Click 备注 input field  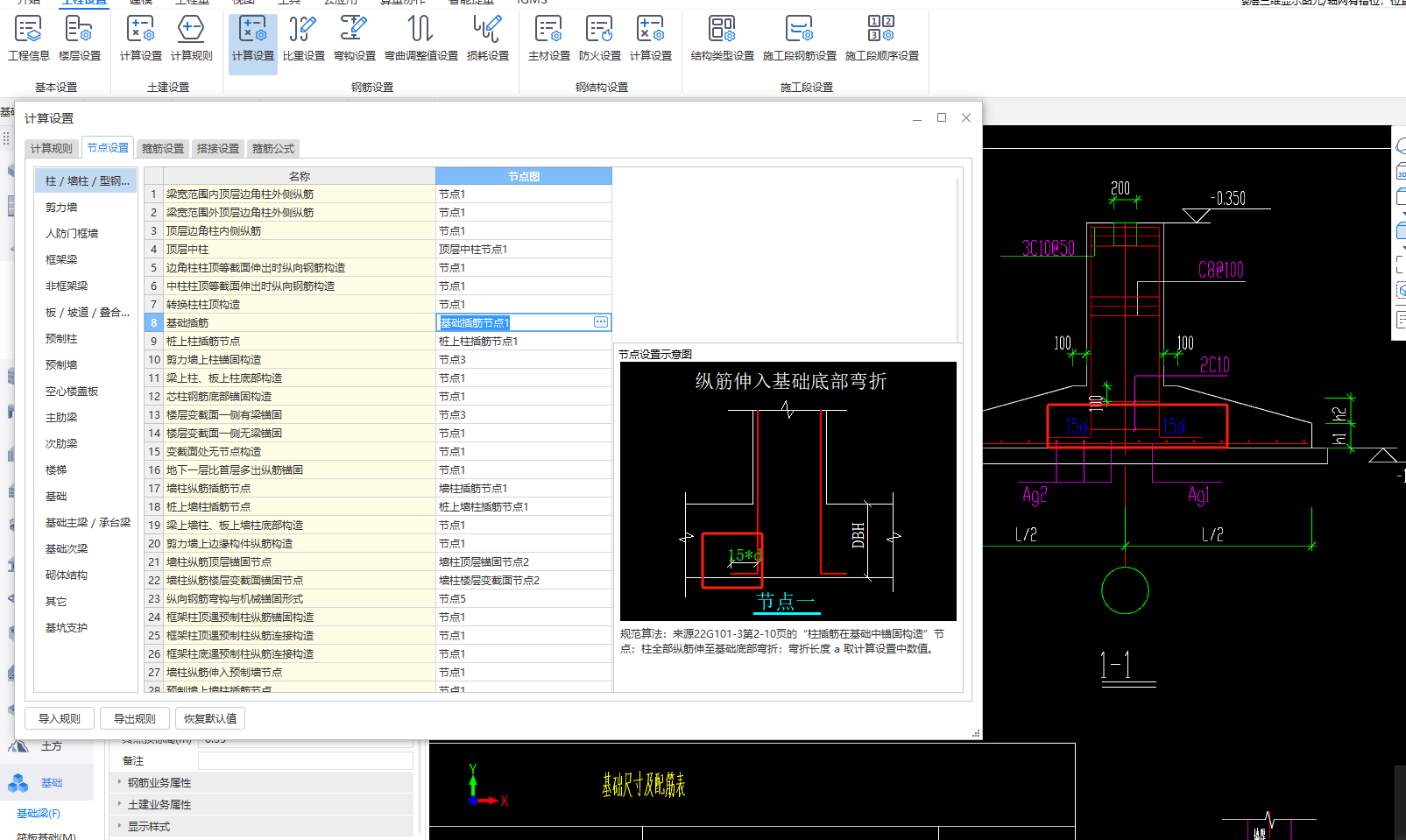(305, 760)
